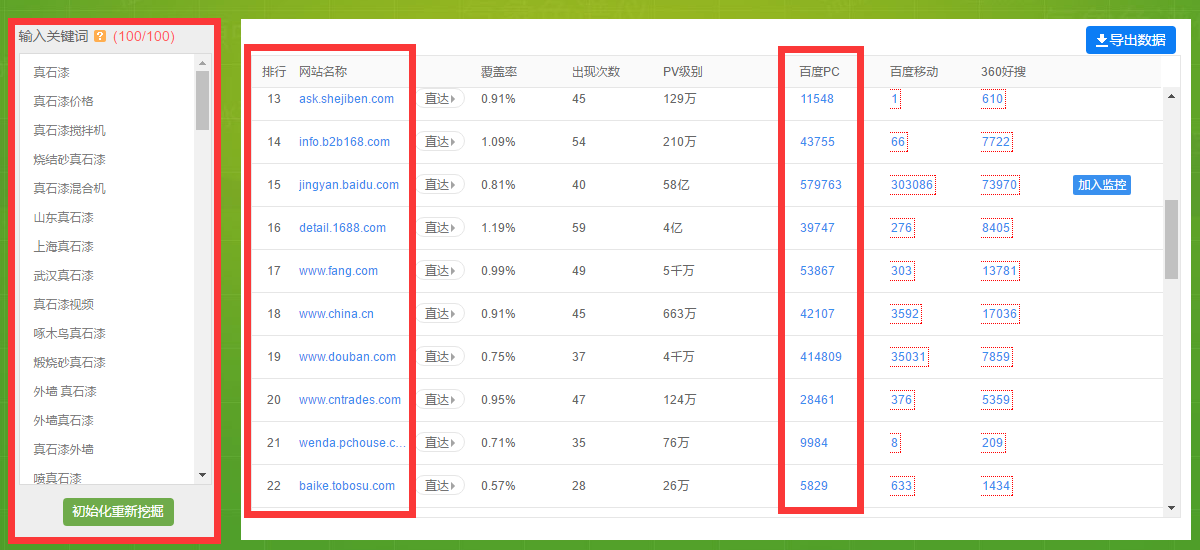The height and width of the screenshot is (550, 1200).
Task: Select keyword 真石漆外墙 in list
Action: (63, 449)
